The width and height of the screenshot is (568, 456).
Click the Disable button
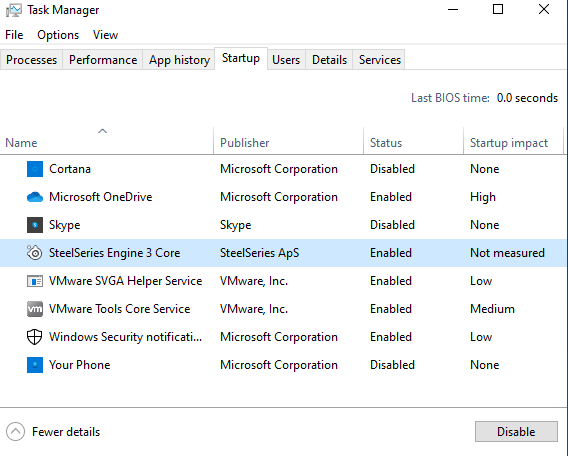pyautogui.click(x=516, y=431)
